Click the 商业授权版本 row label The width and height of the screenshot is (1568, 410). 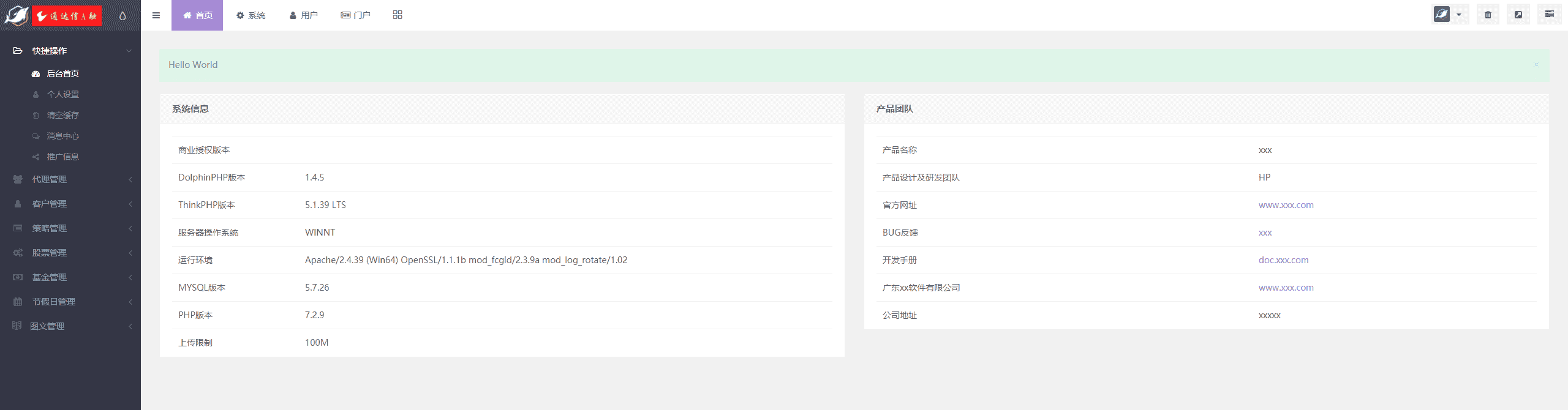pos(204,150)
